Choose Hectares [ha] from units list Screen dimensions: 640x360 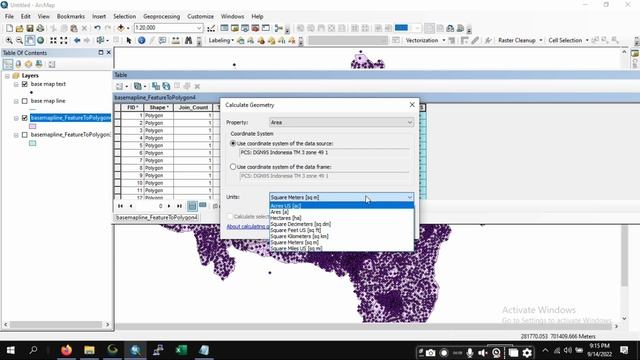[x=342, y=218]
